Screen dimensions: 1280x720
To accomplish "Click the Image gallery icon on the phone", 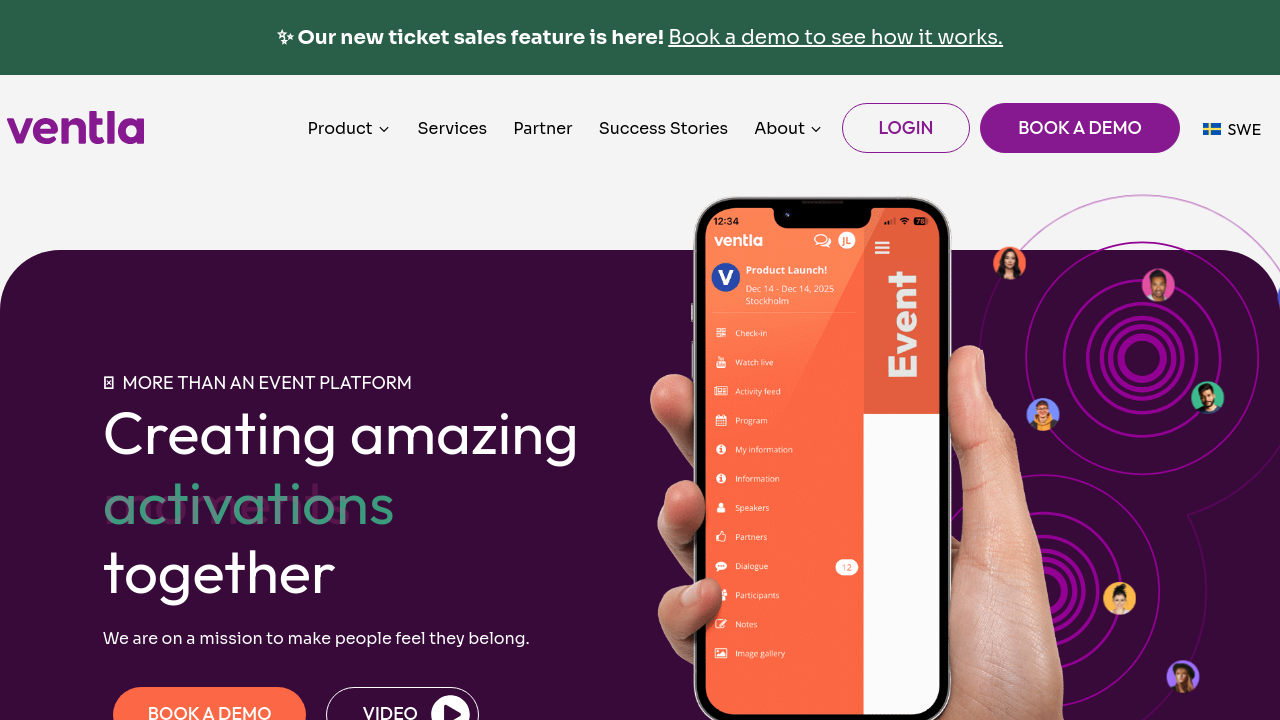I will [x=721, y=653].
